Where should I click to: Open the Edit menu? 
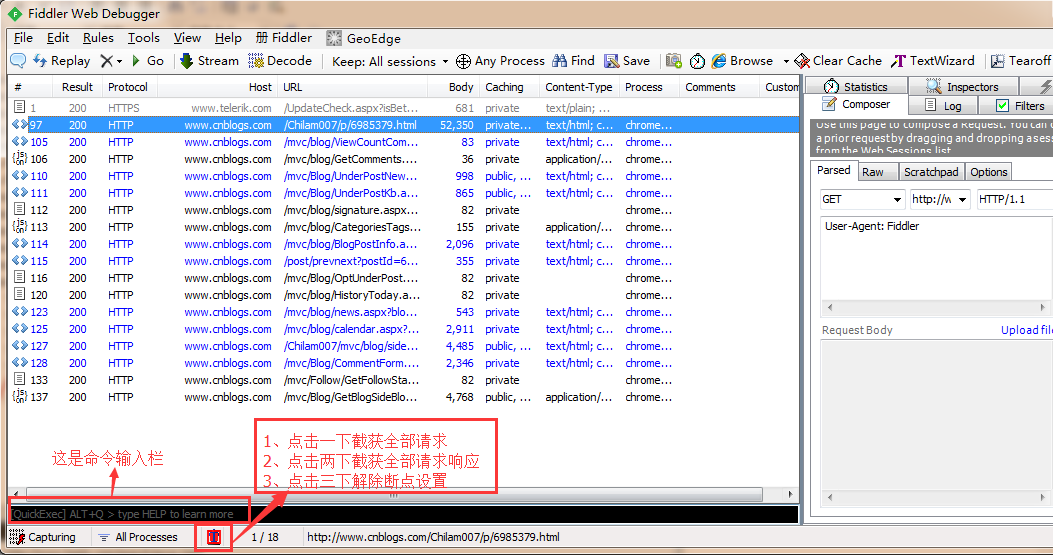click(58, 38)
